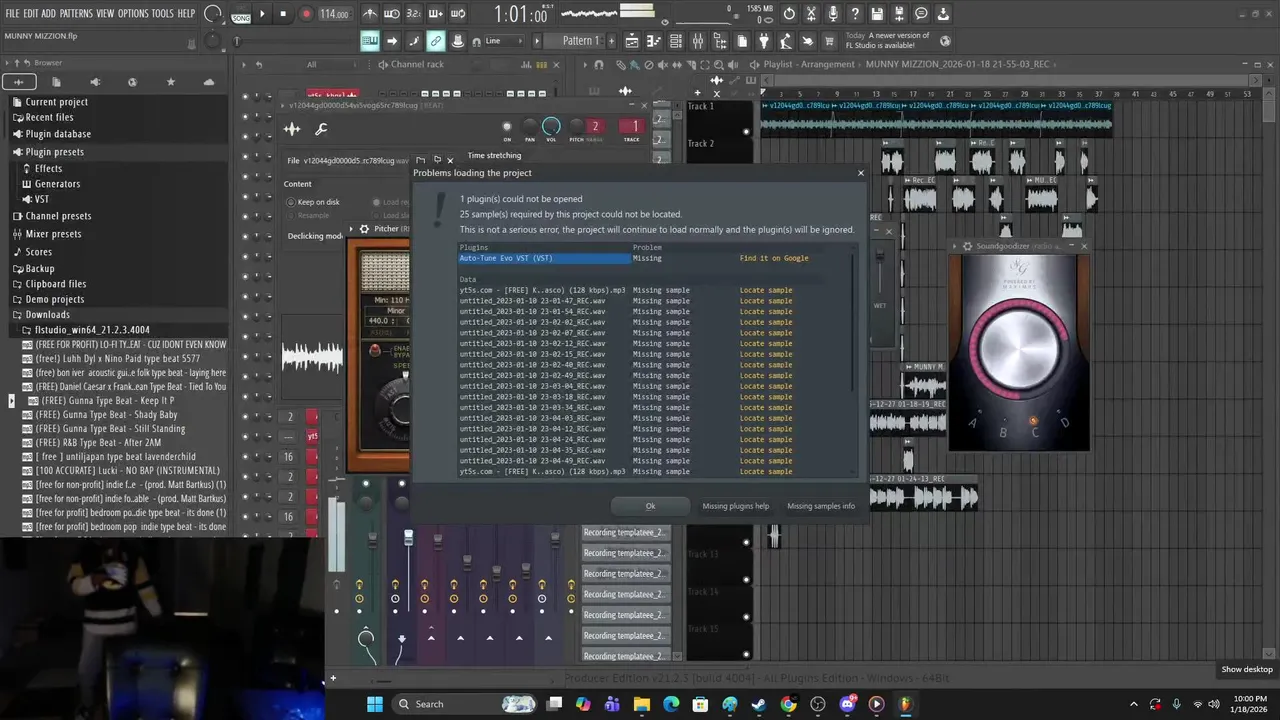The height and width of the screenshot is (720, 1280).
Task: Toggle the metronome icon
Action: 370,14
